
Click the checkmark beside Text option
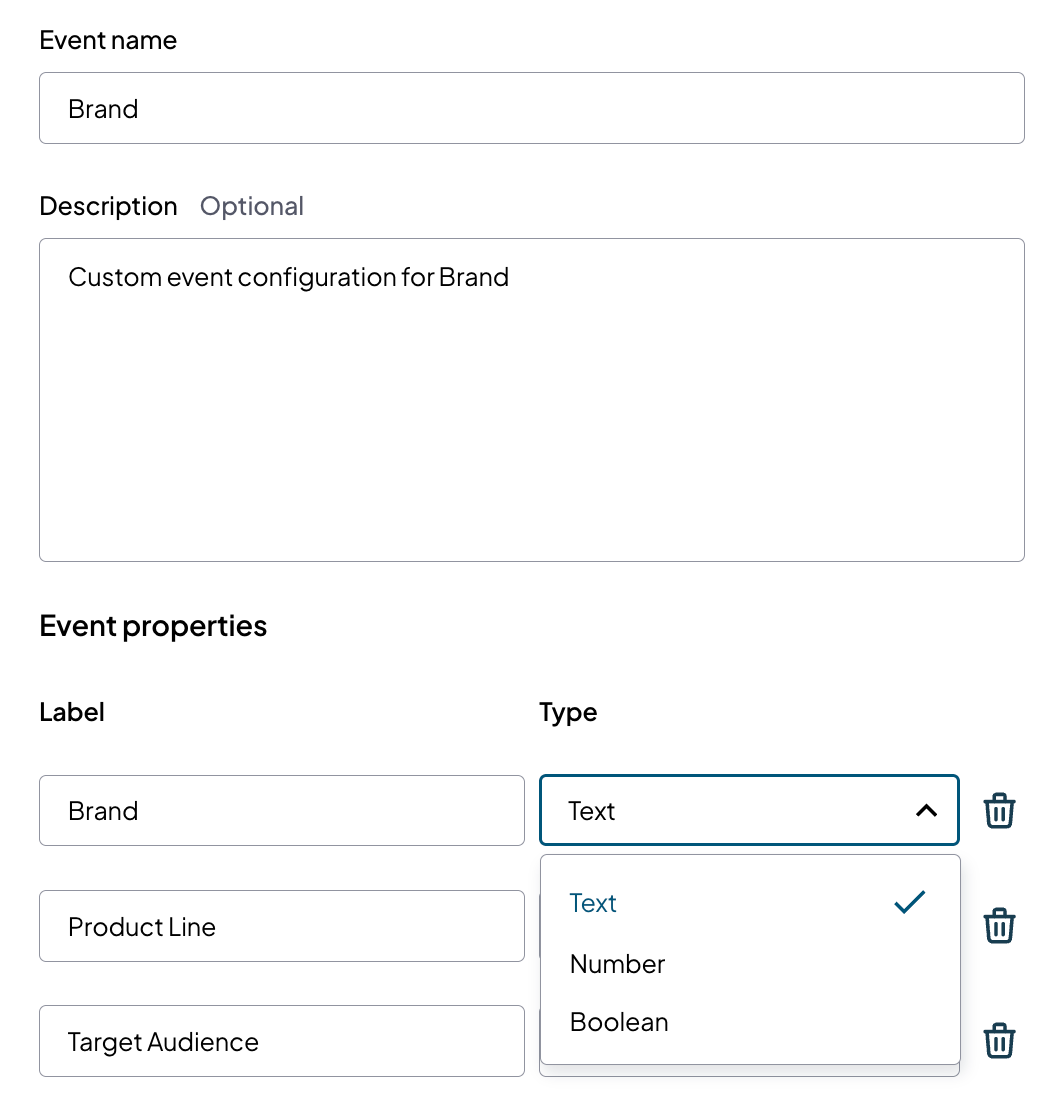point(909,903)
